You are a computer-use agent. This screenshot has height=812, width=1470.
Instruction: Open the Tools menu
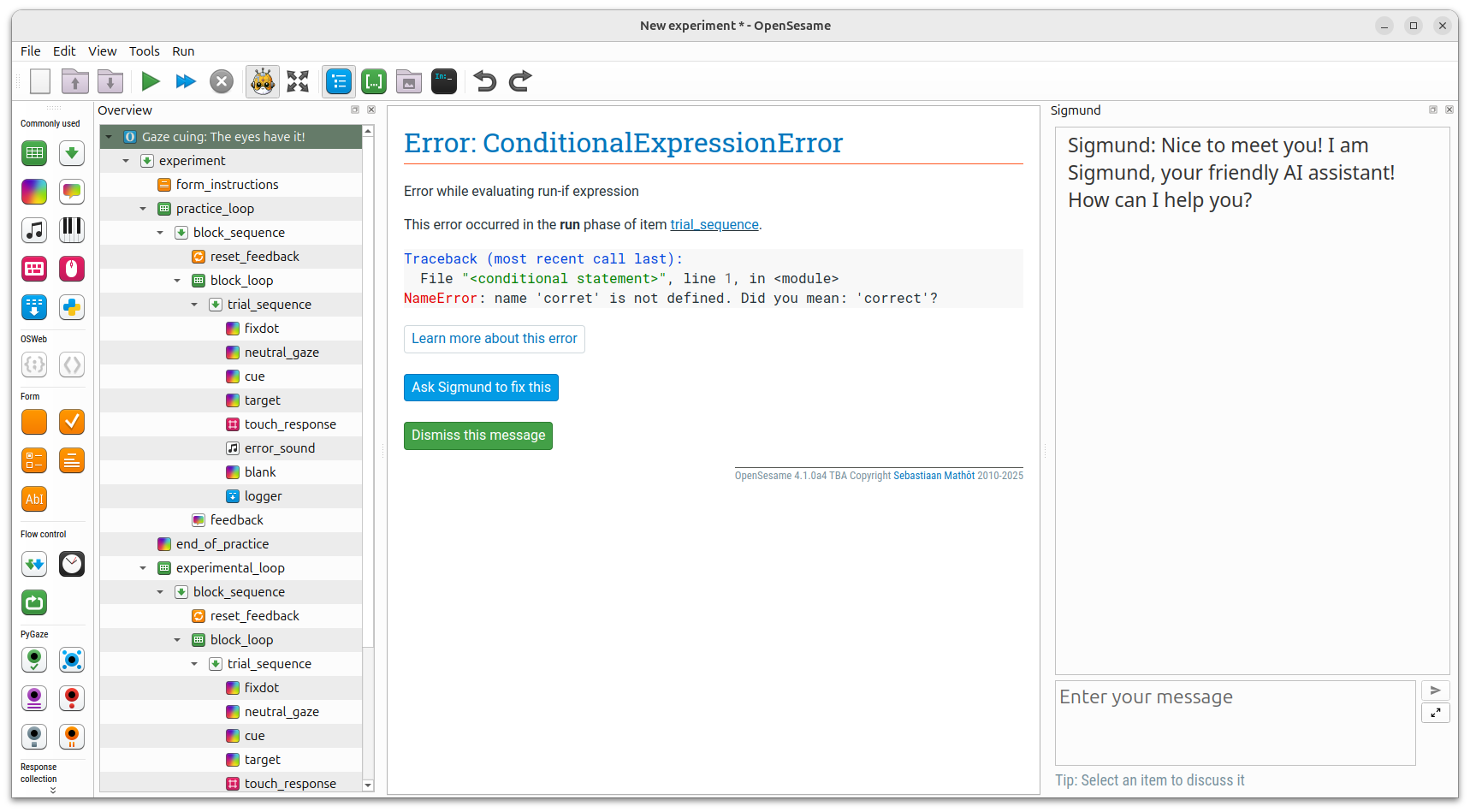(x=145, y=51)
